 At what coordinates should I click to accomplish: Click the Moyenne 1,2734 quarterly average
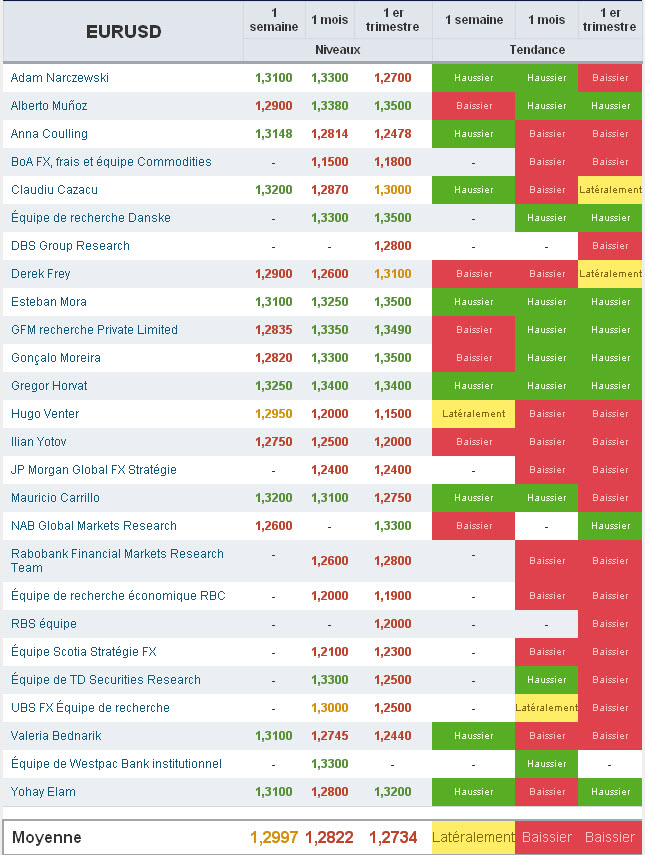point(393,837)
